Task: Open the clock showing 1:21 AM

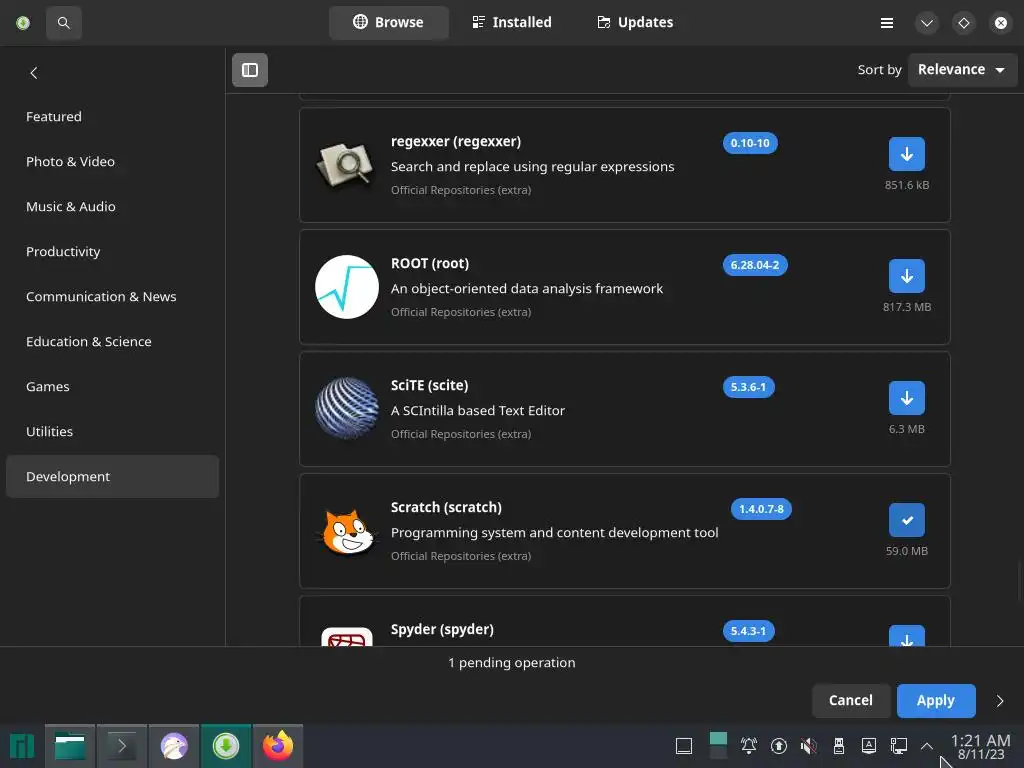Action: [981, 746]
